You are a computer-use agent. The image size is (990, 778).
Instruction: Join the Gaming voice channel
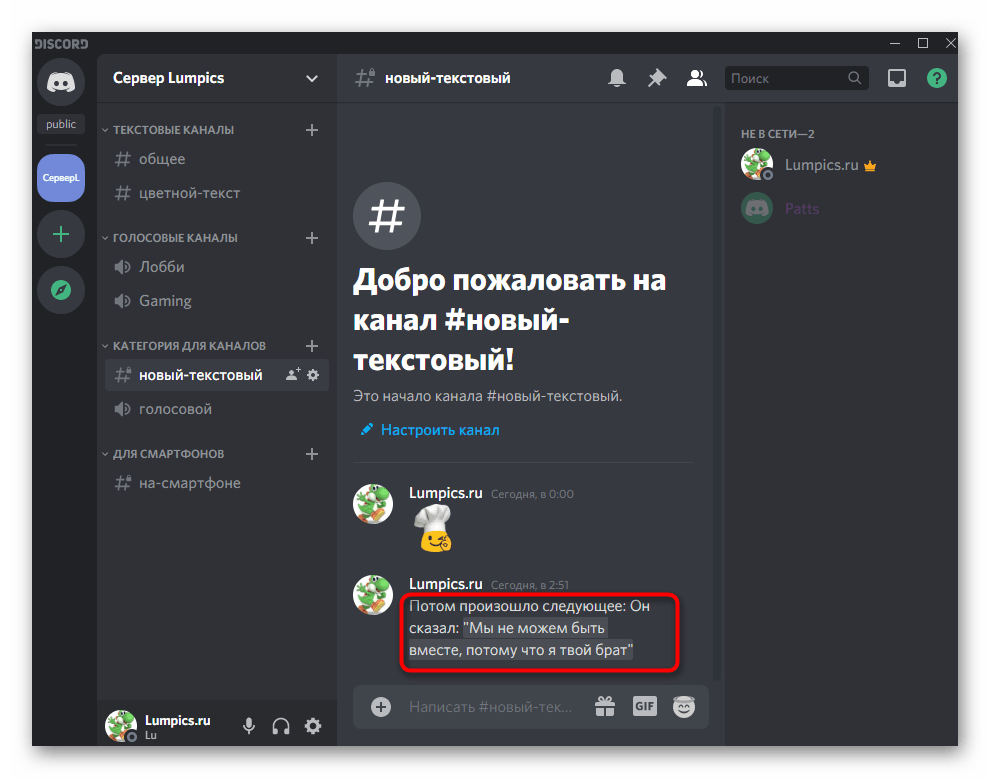tap(217, 301)
